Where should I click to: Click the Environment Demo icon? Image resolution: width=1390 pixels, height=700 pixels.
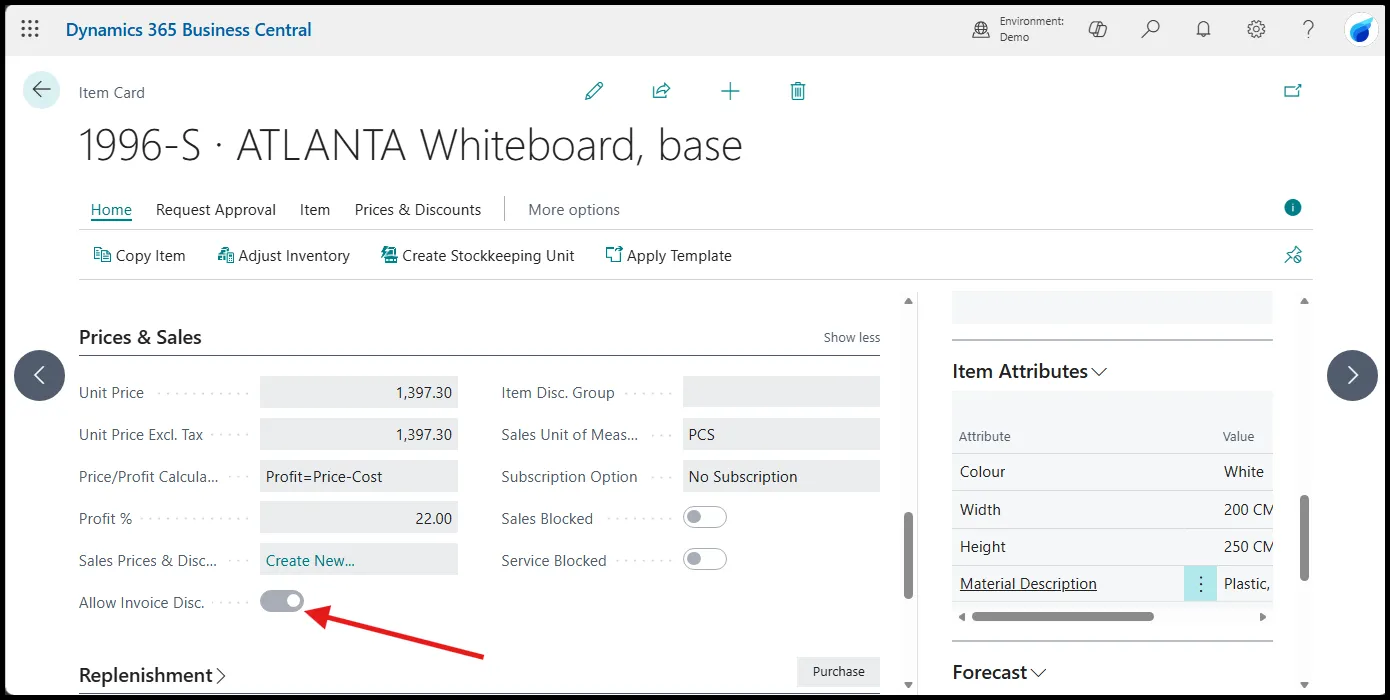tap(981, 30)
